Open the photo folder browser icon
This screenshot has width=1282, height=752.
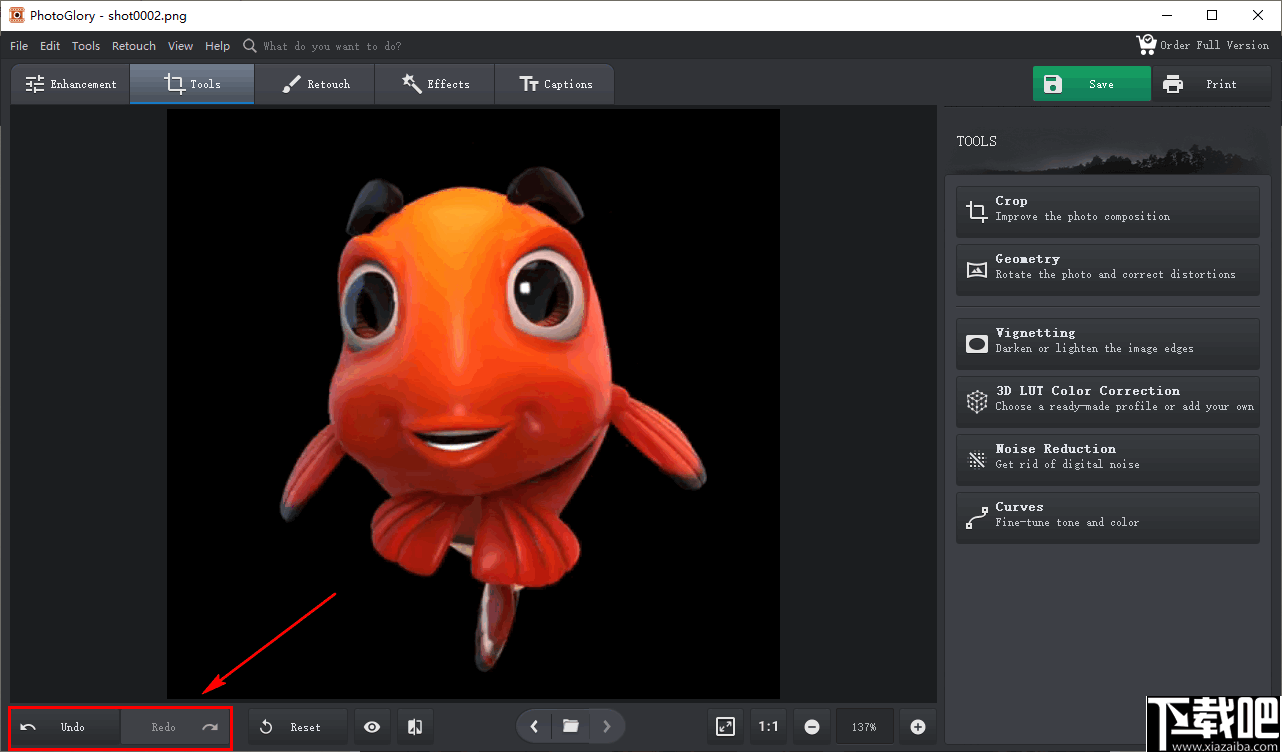571,727
